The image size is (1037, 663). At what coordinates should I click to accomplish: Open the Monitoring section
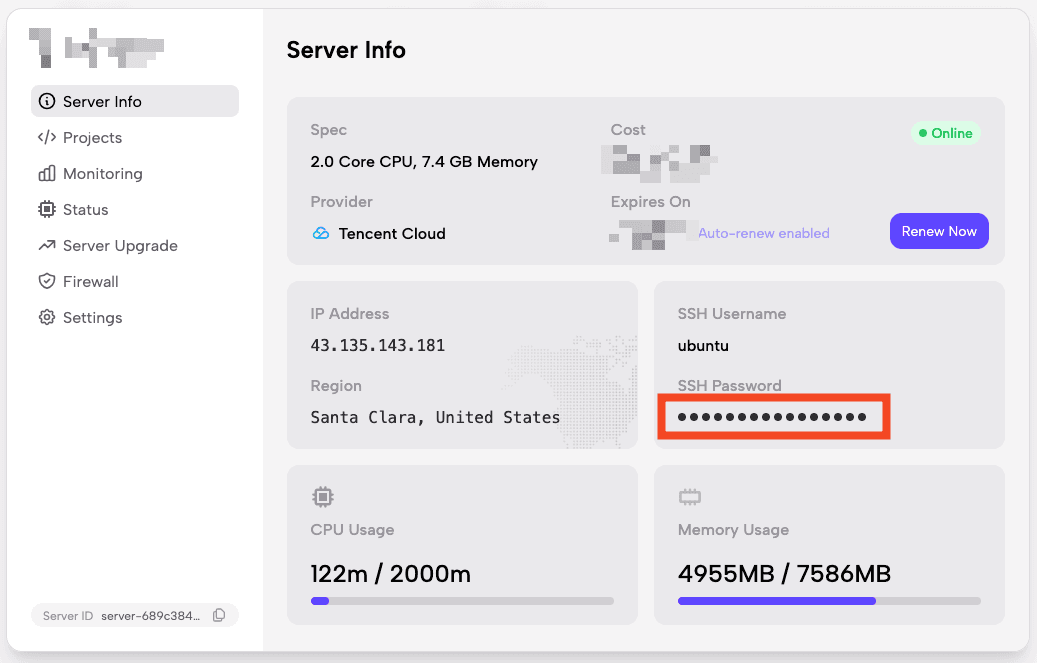point(100,173)
